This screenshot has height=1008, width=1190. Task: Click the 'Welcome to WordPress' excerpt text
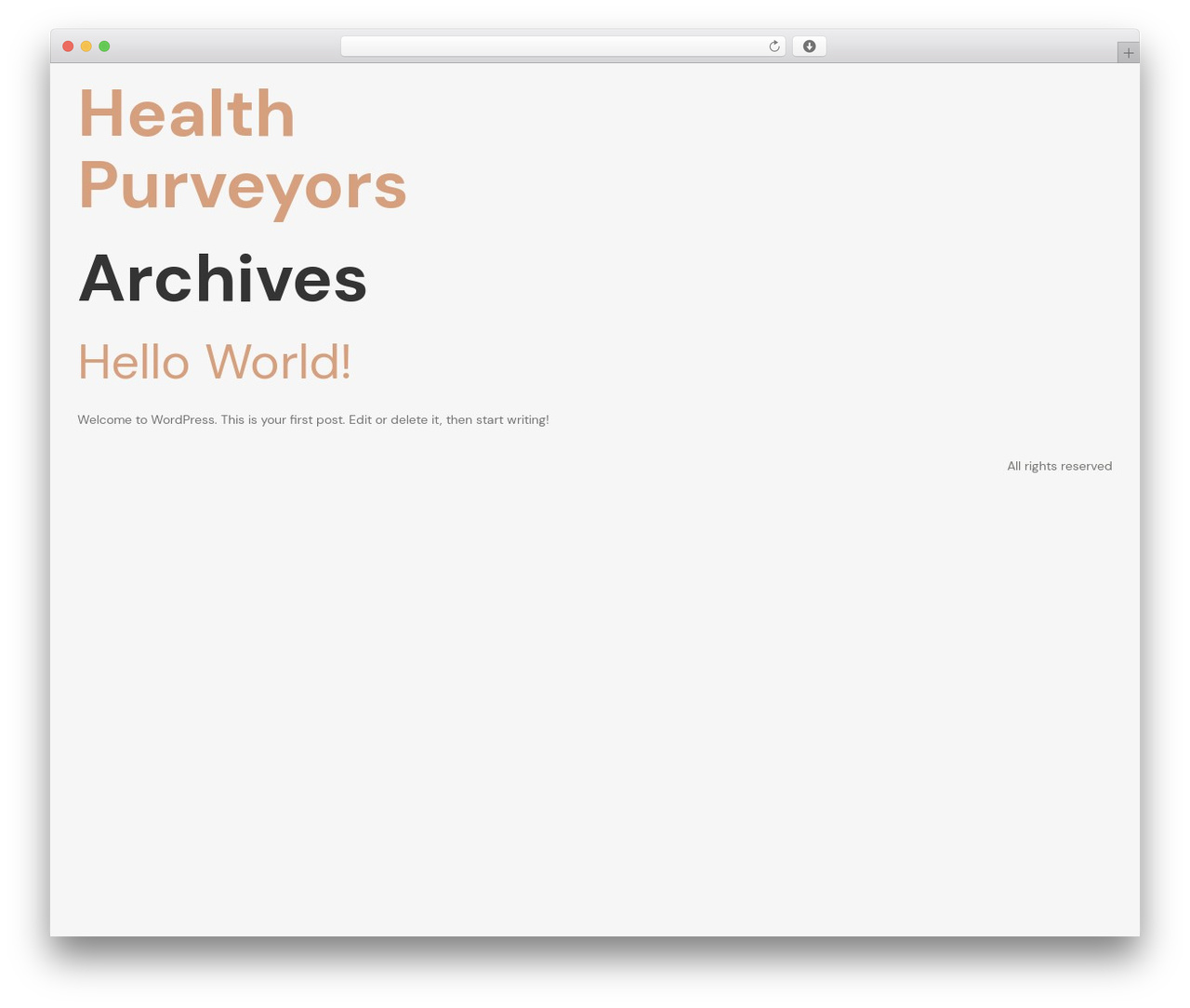coord(313,419)
